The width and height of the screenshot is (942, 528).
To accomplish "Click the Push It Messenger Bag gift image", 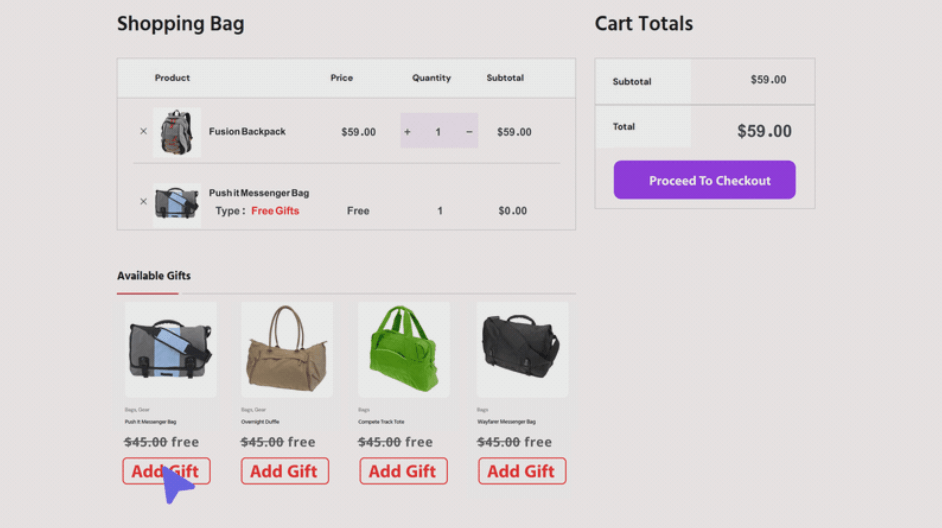I will point(170,349).
